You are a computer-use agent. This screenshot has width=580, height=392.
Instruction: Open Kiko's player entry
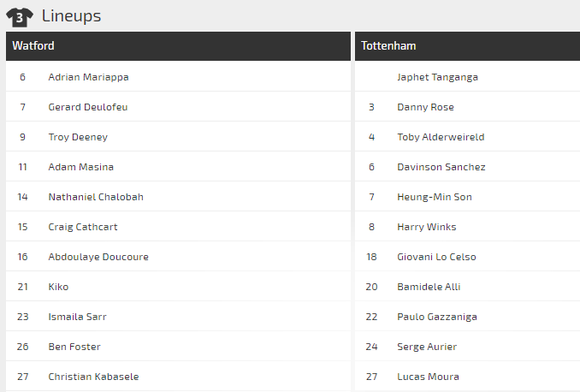tap(58, 287)
